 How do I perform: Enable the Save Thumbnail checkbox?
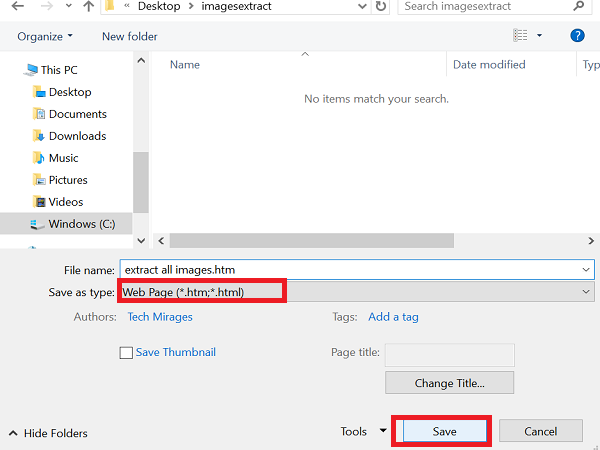(126, 353)
